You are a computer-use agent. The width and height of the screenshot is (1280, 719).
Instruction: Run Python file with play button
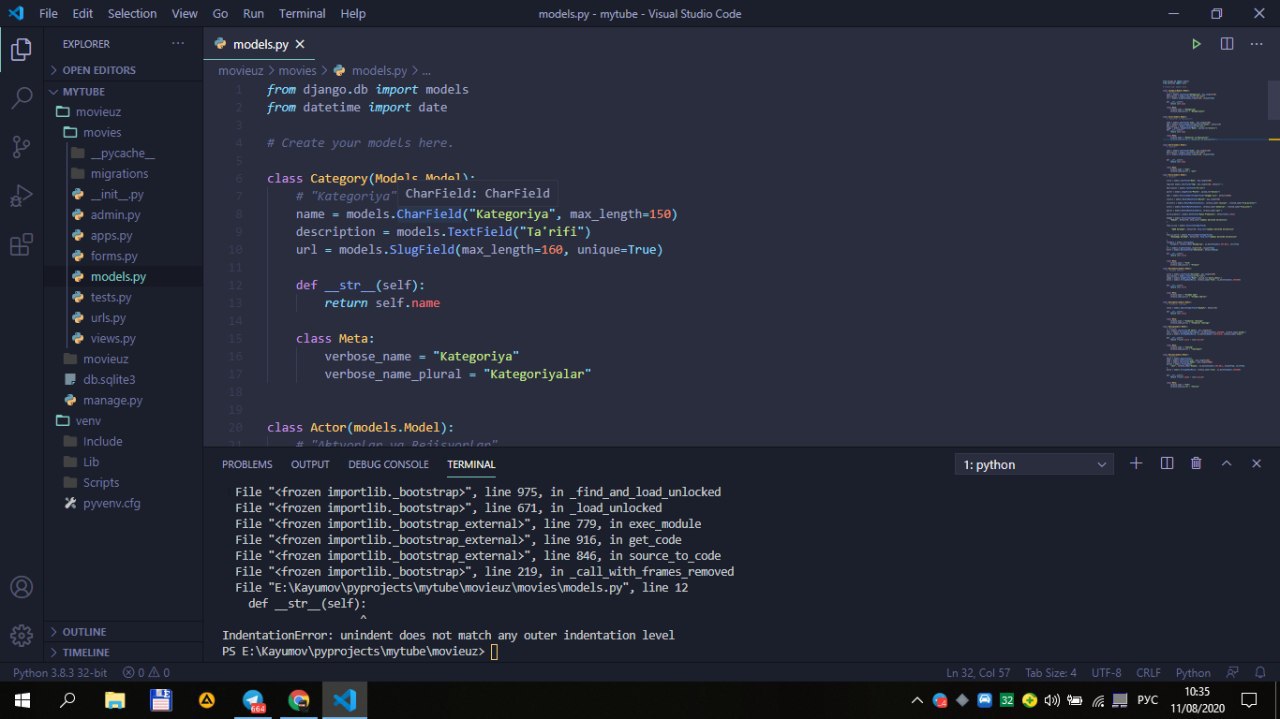click(x=1196, y=44)
